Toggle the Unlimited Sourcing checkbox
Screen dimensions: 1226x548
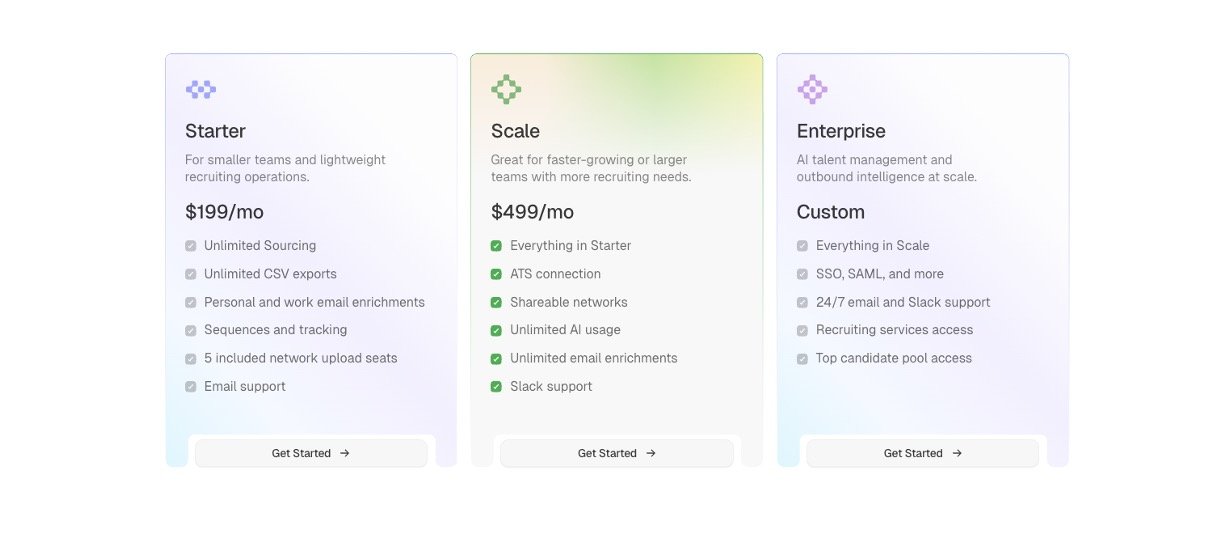tap(190, 246)
